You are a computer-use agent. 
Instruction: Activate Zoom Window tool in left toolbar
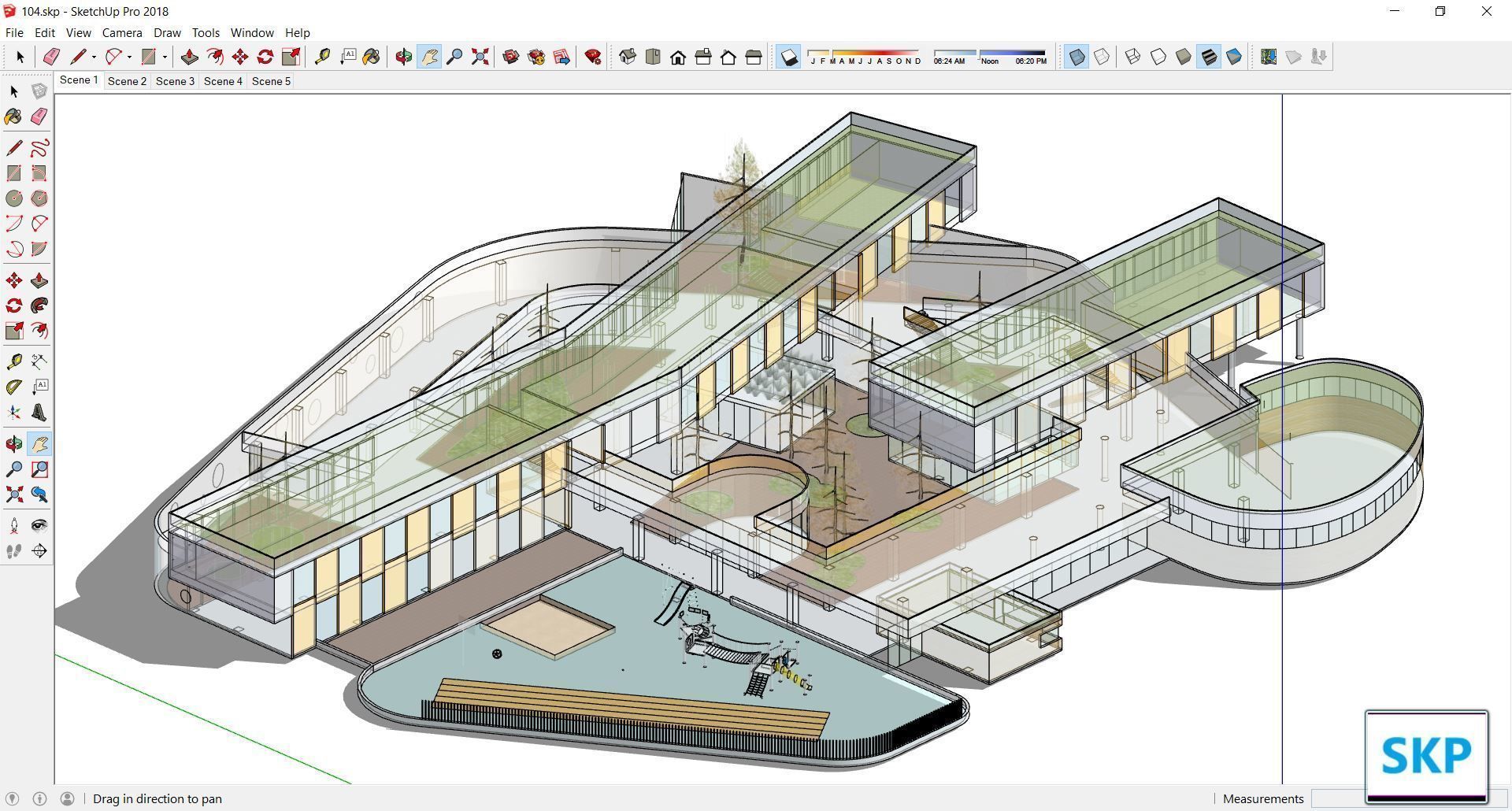pos(39,469)
